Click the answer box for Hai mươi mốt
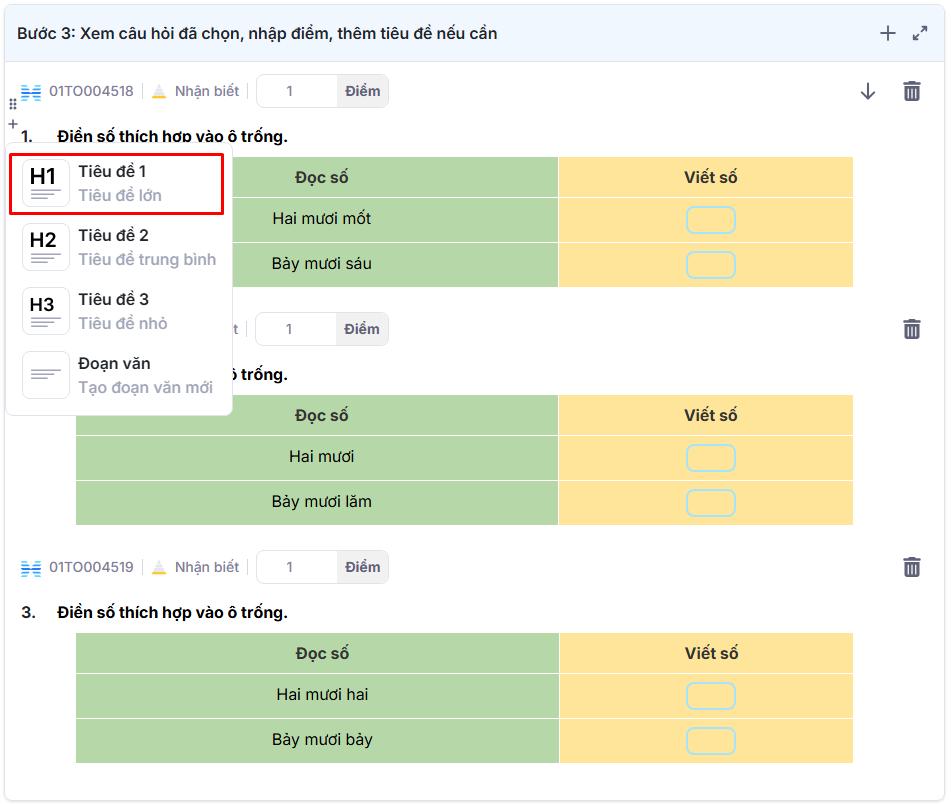This screenshot has height=804, width=951. pos(710,220)
